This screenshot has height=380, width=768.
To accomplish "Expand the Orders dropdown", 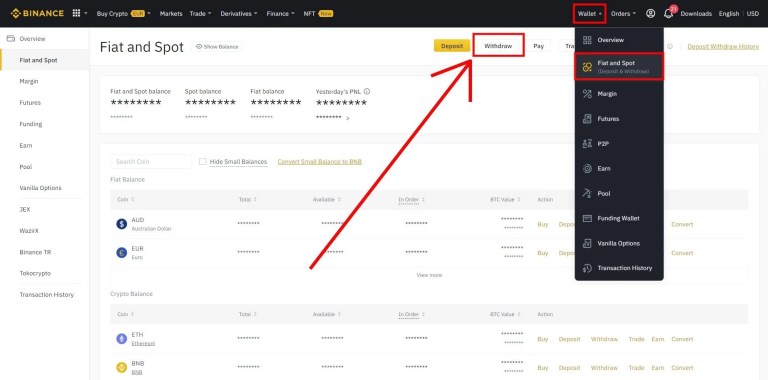I will [623, 14].
